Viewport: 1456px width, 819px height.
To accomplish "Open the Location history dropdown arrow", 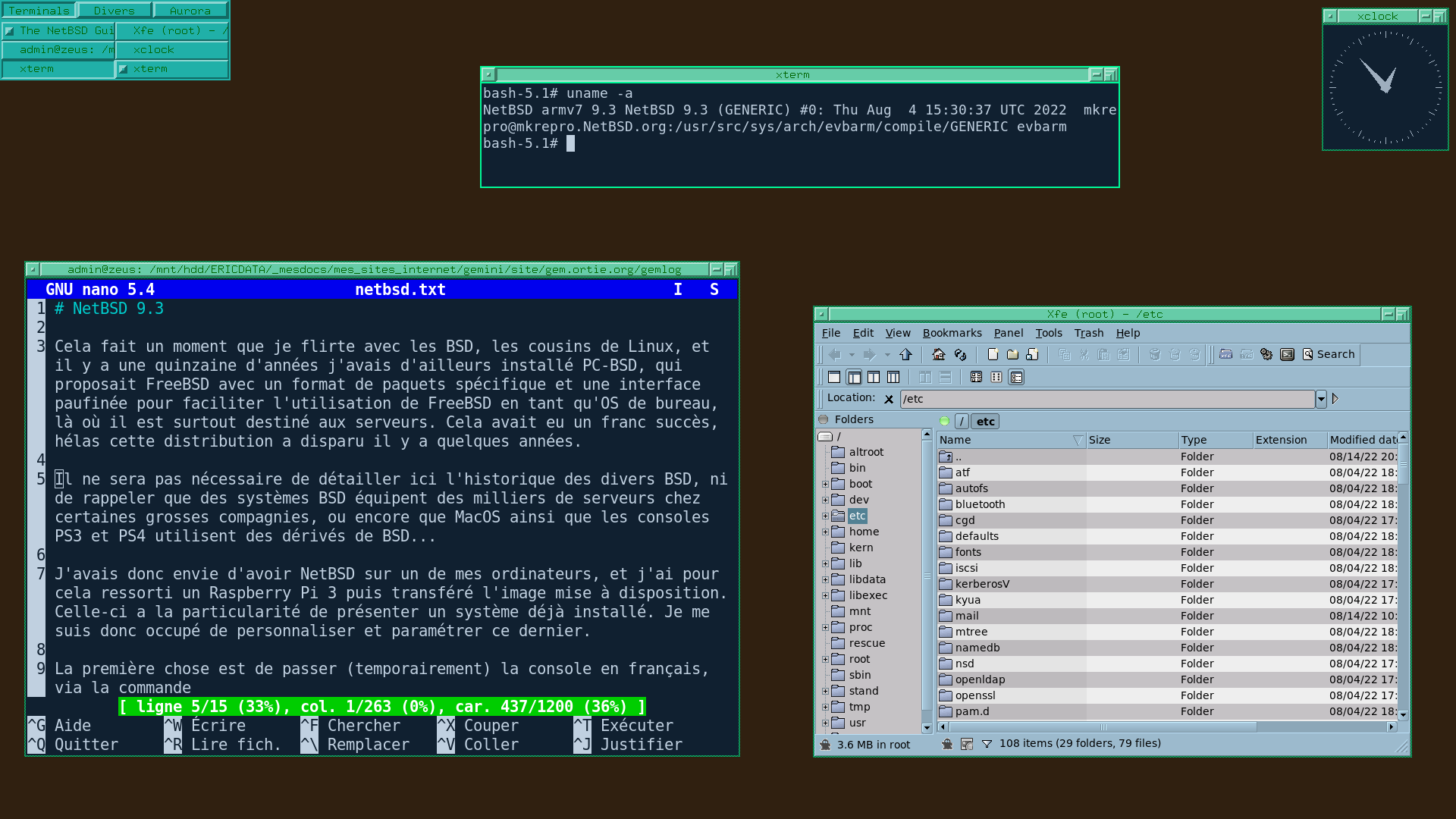I will (x=1321, y=399).
